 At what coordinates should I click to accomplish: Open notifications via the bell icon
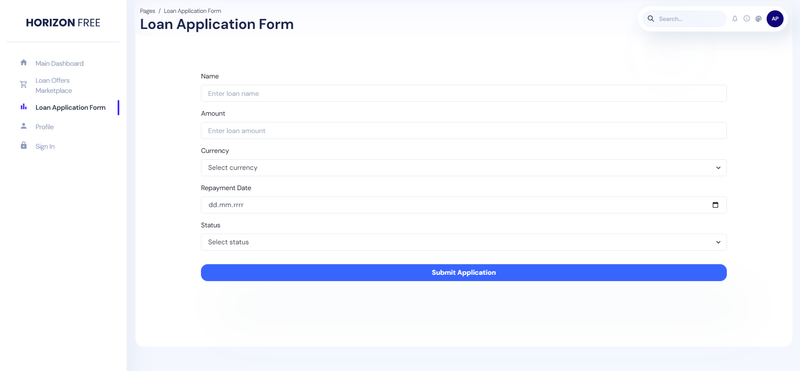tap(735, 19)
